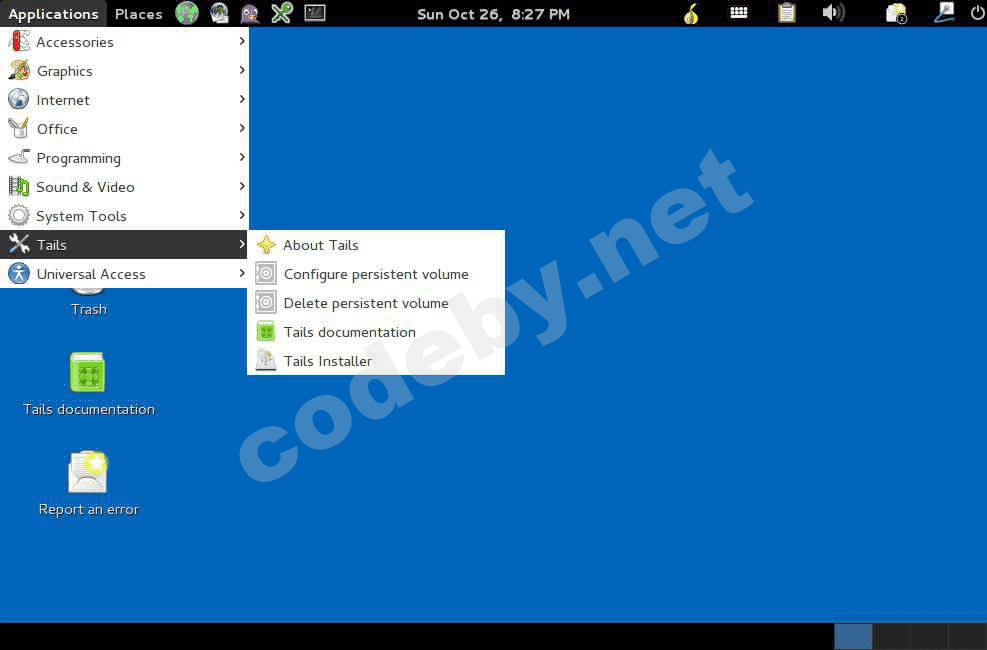
Task: Open the clipboard applet in the panel
Action: 786,13
